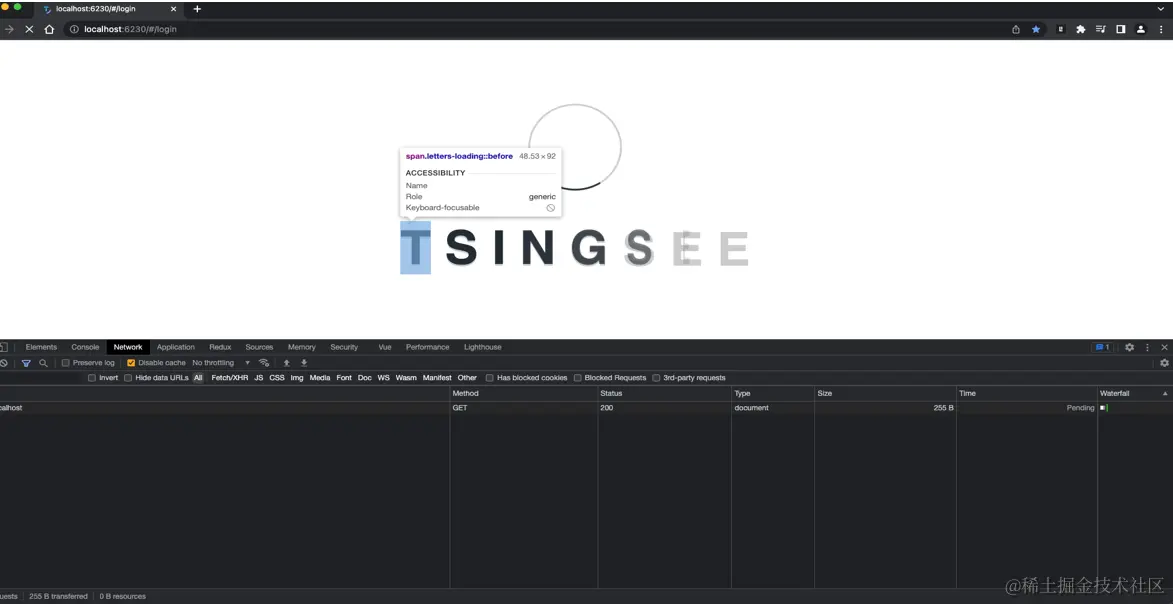Filter requests by JS
This screenshot has height=604, width=1173.
[259, 378]
